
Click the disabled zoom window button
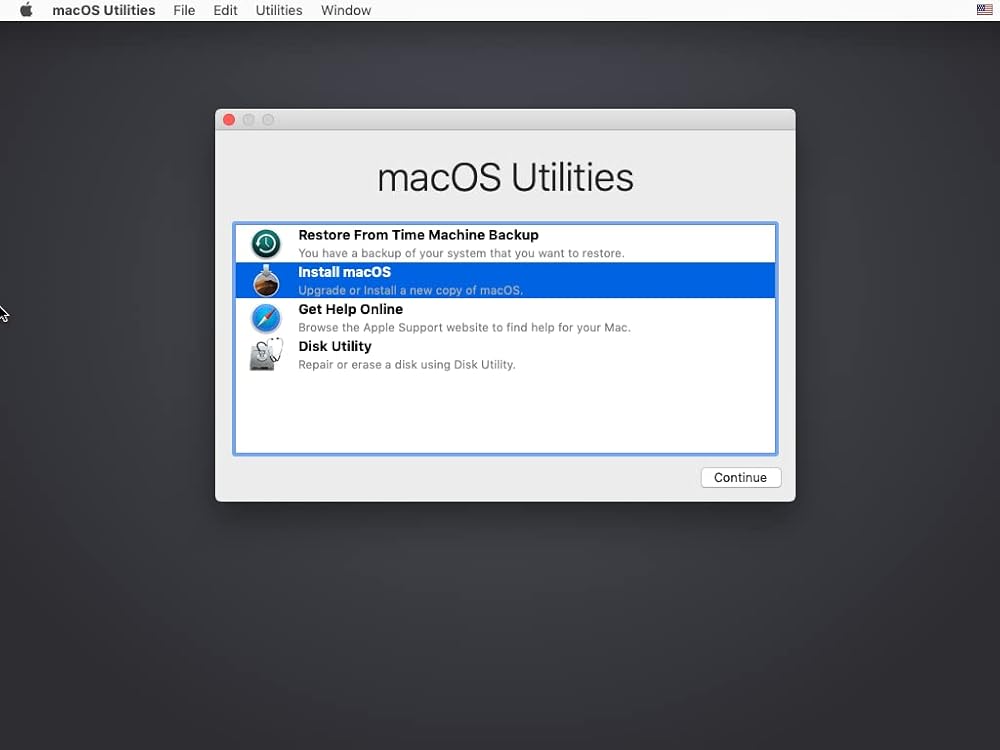pos(268,120)
